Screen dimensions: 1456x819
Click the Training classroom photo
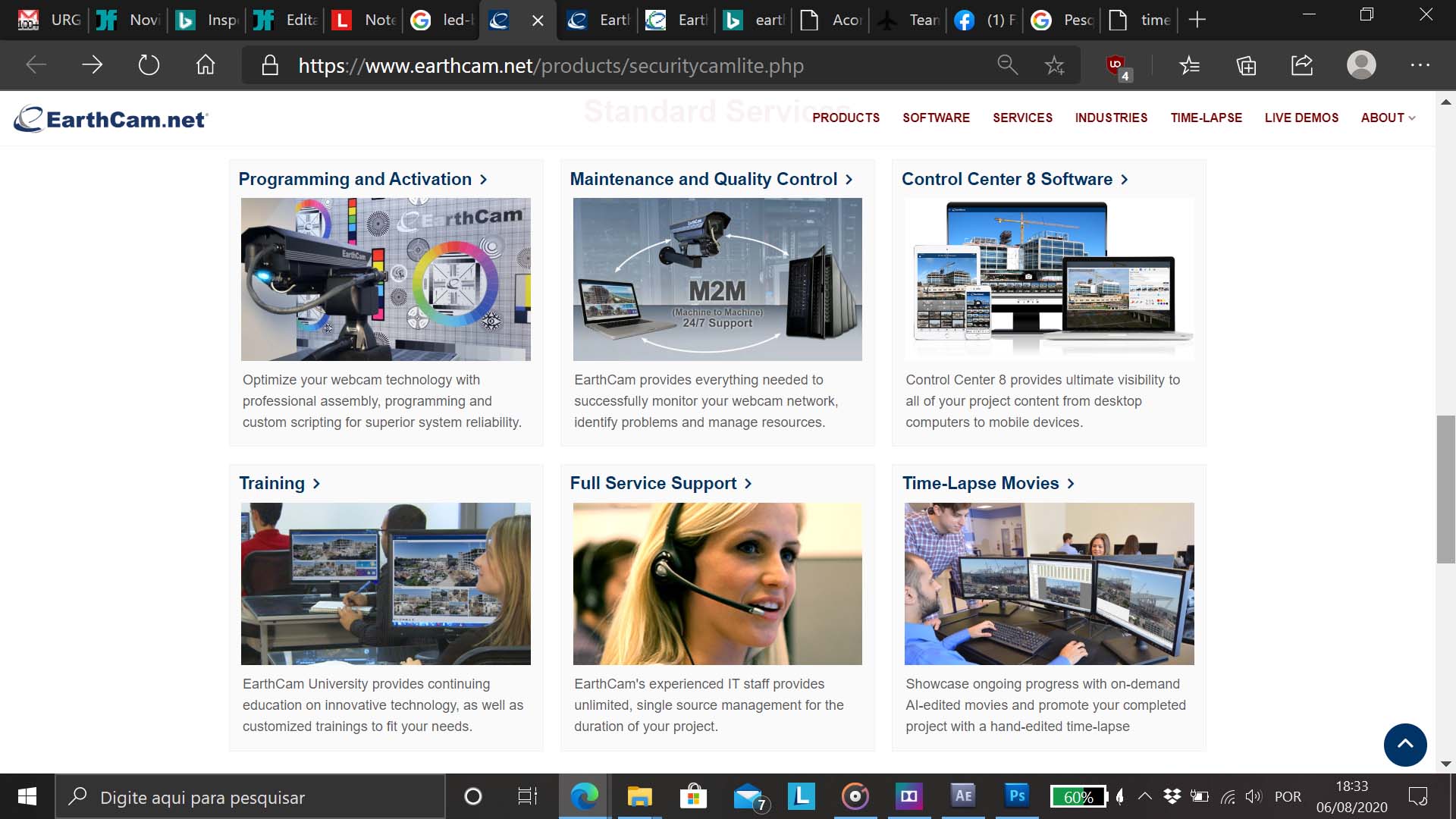point(385,584)
